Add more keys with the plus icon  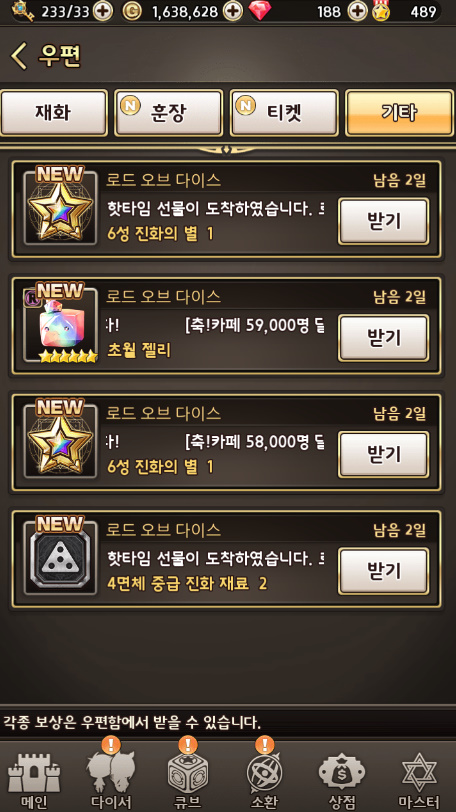click(103, 11)
